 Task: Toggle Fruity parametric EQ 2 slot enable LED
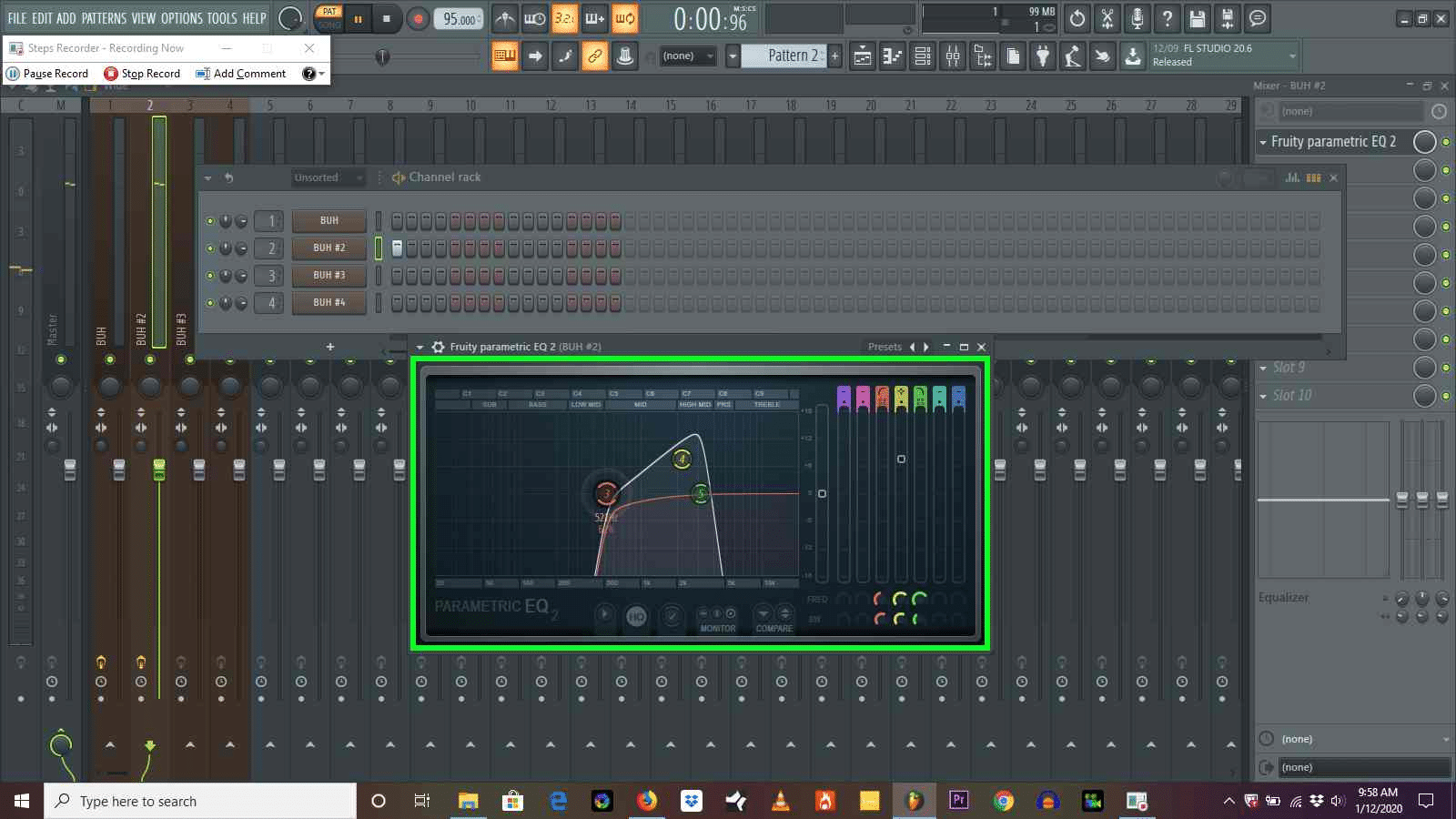[1446, 142]
